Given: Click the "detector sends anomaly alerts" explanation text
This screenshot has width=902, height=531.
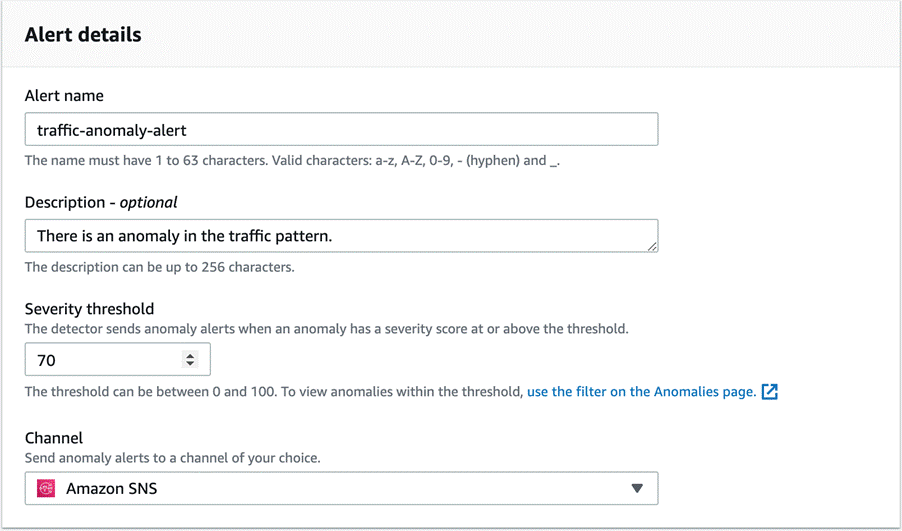Looking at the screenshot, I should 326,328.
